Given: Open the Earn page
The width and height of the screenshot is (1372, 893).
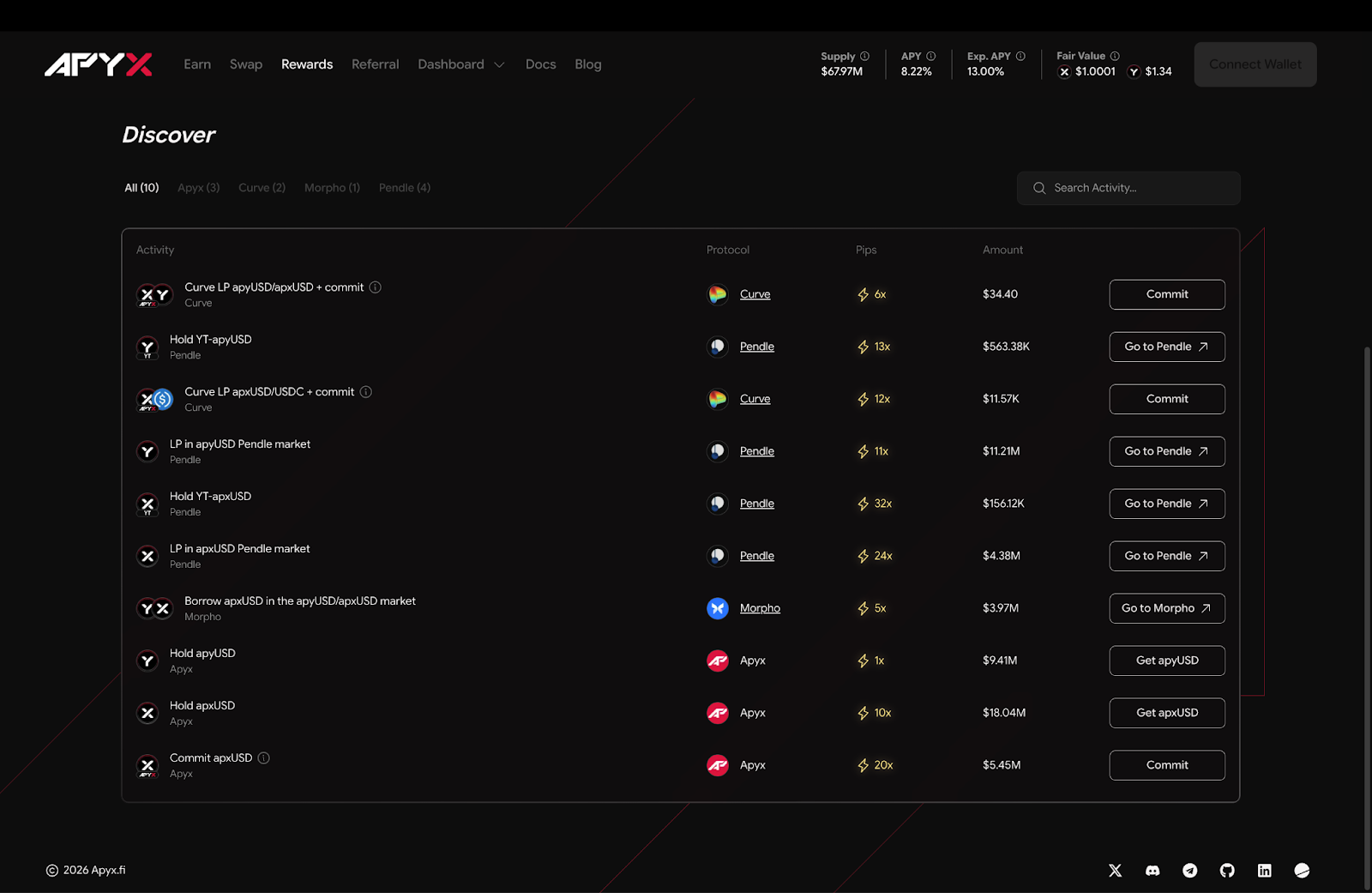Looking at the screenshot, I should [197, 64].
